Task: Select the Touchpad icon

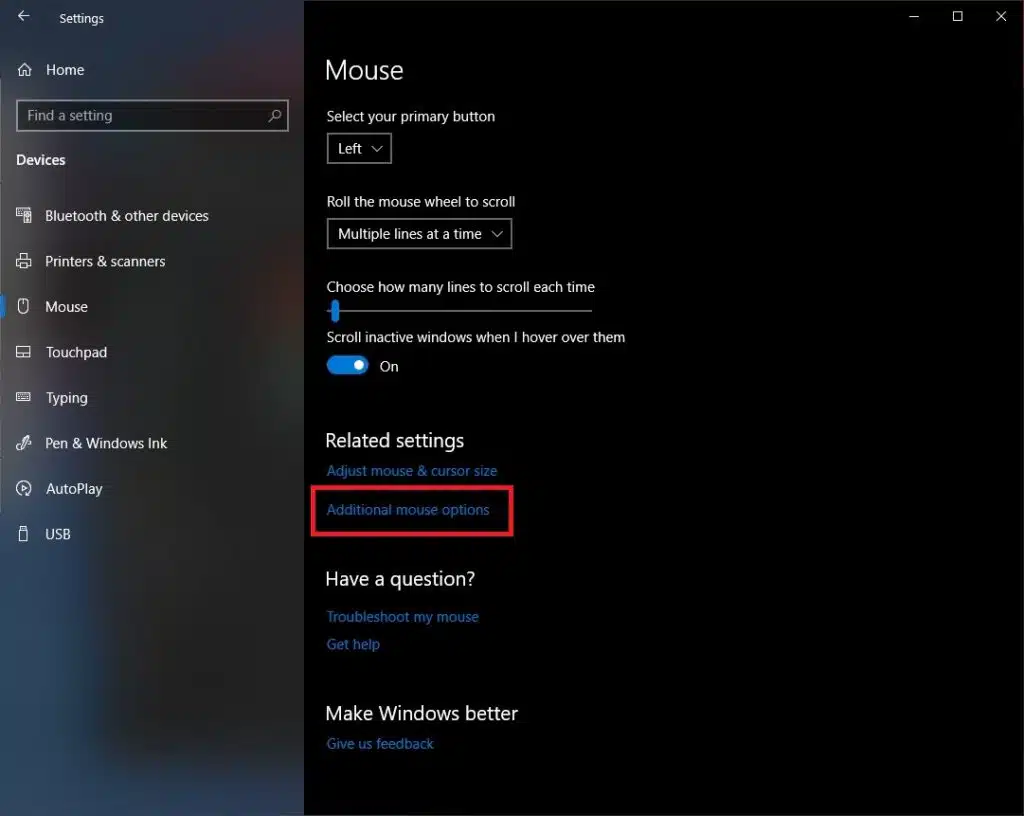Action: tap(25, 352)
